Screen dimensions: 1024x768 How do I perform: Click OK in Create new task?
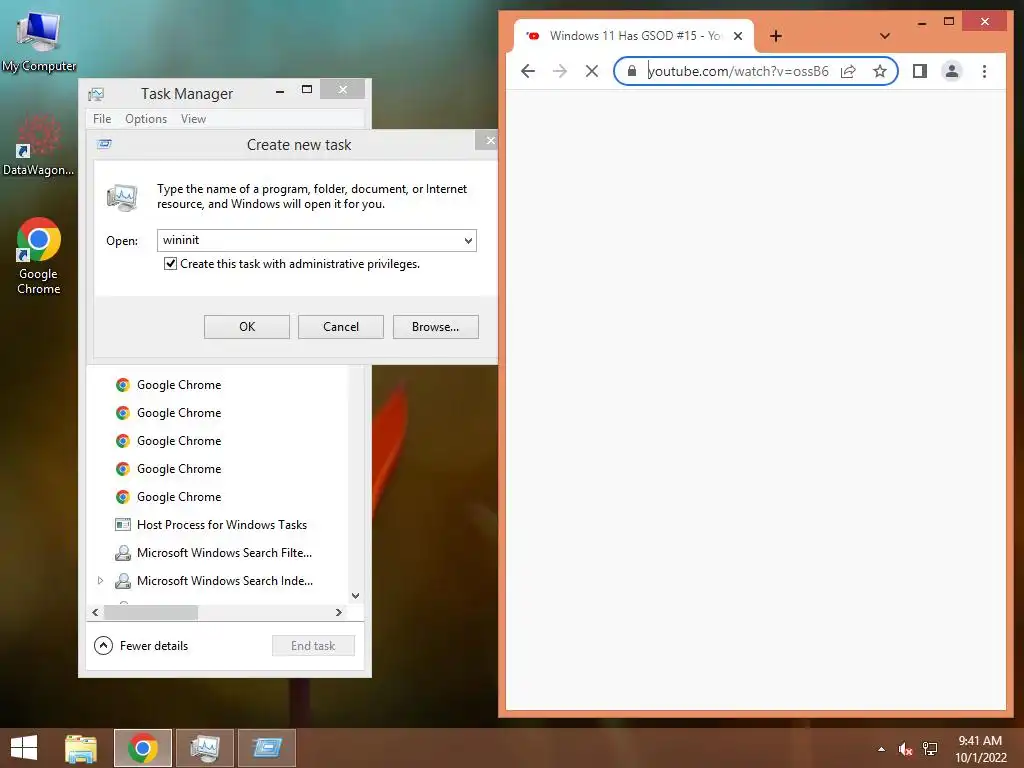[x=247, y=327]
